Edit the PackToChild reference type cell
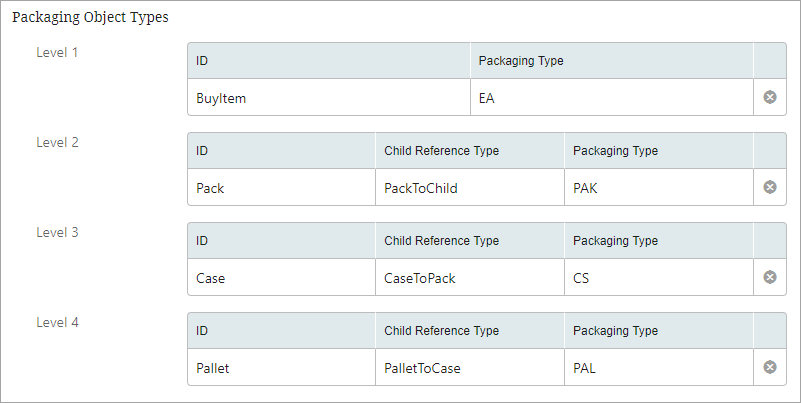The image size is (801, 403). coord(469,188)
